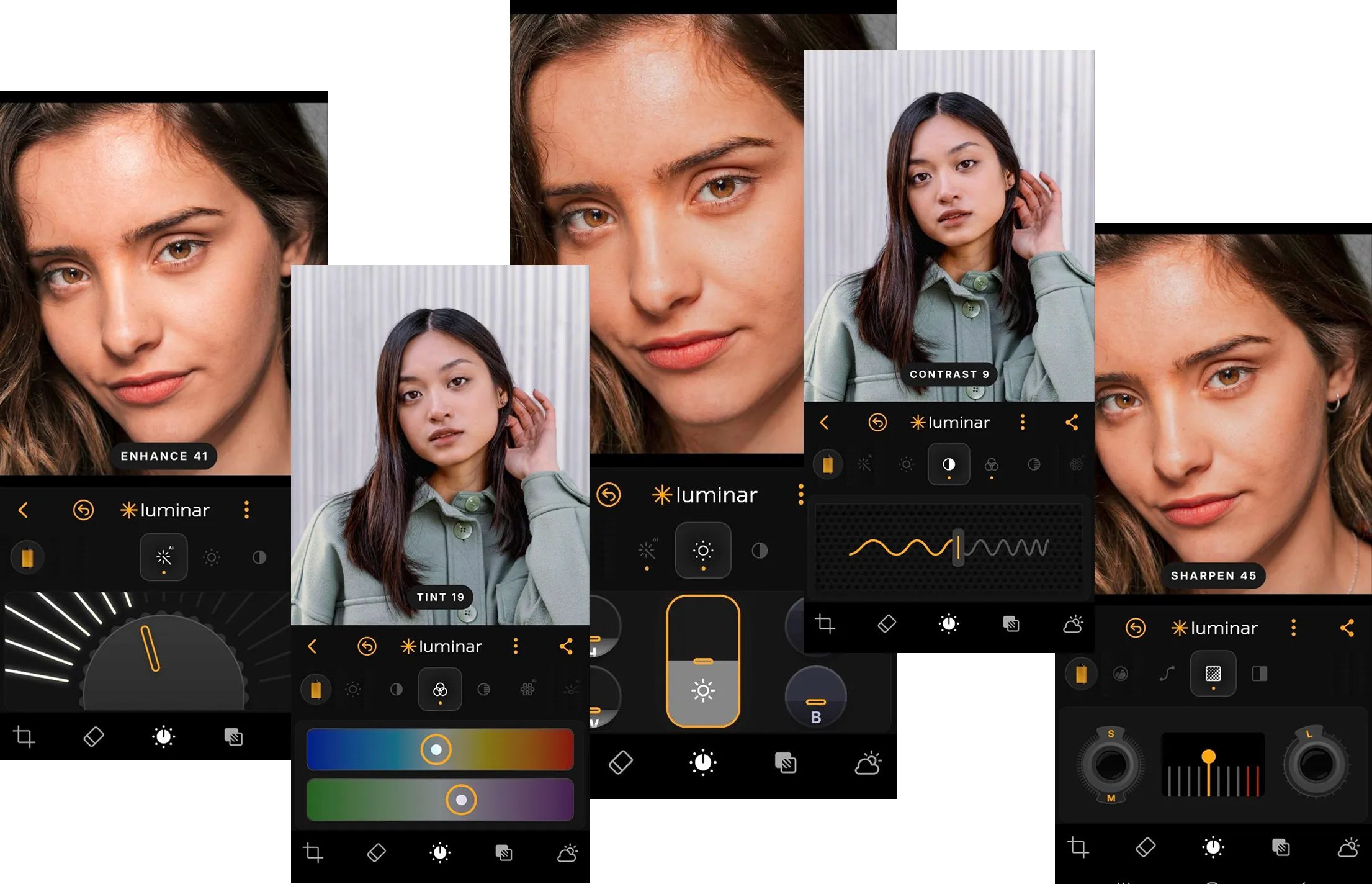The width and height of the screenshot is (1372, 884).
Task: Open the sky weather tool under the Sharpen knobs
Action: [1348, 847]
